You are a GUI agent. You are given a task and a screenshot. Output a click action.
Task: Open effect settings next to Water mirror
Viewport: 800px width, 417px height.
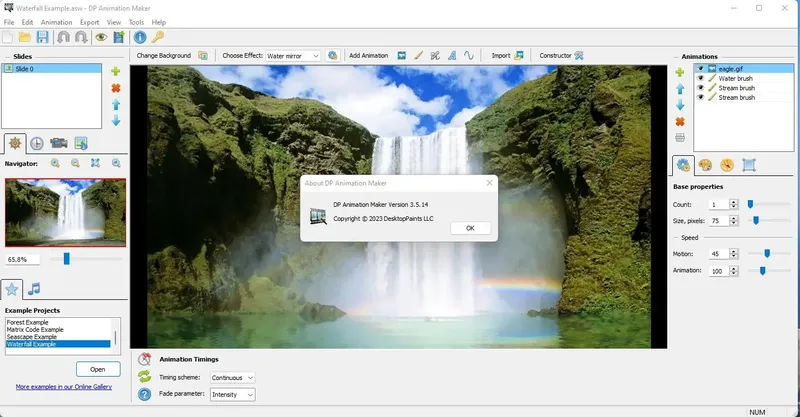click(333, 56)
